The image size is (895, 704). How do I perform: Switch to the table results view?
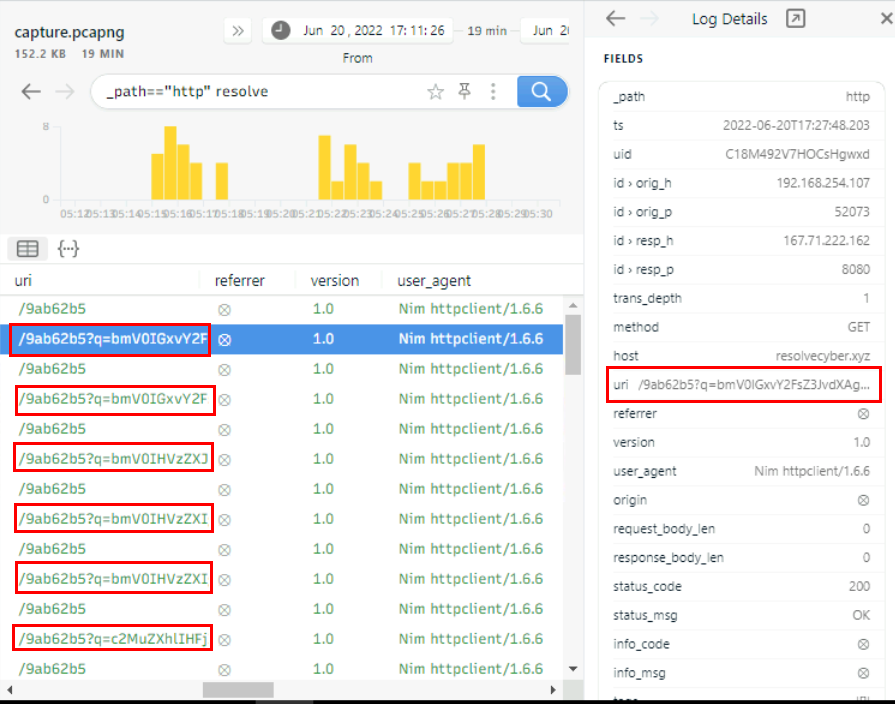tap(28, 249)
